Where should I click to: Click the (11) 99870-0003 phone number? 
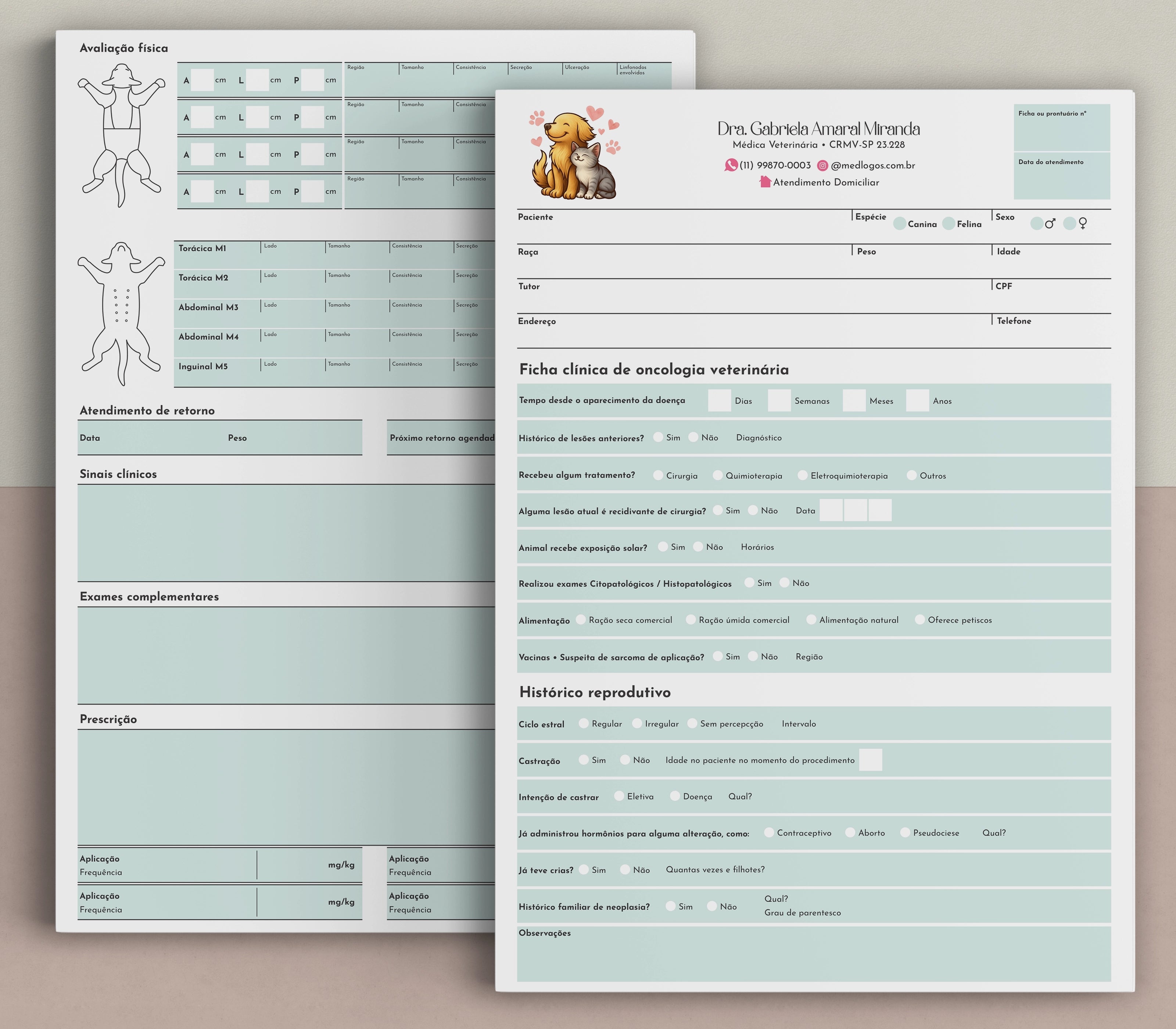tap(775, 165)
